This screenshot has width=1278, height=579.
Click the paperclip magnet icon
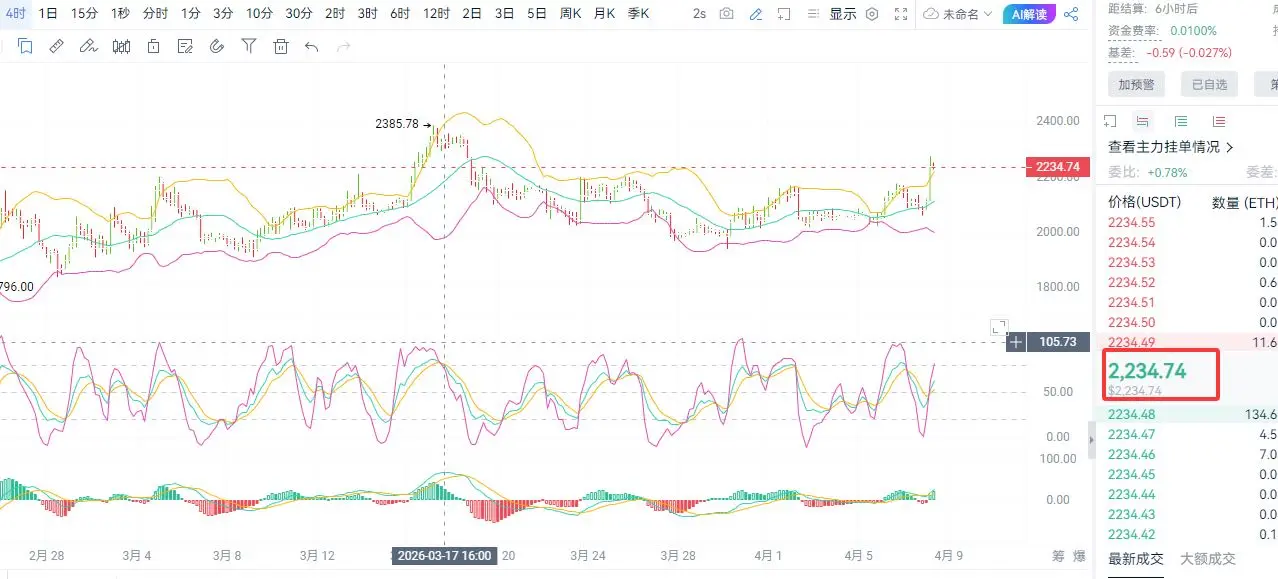tap(217, 46)
